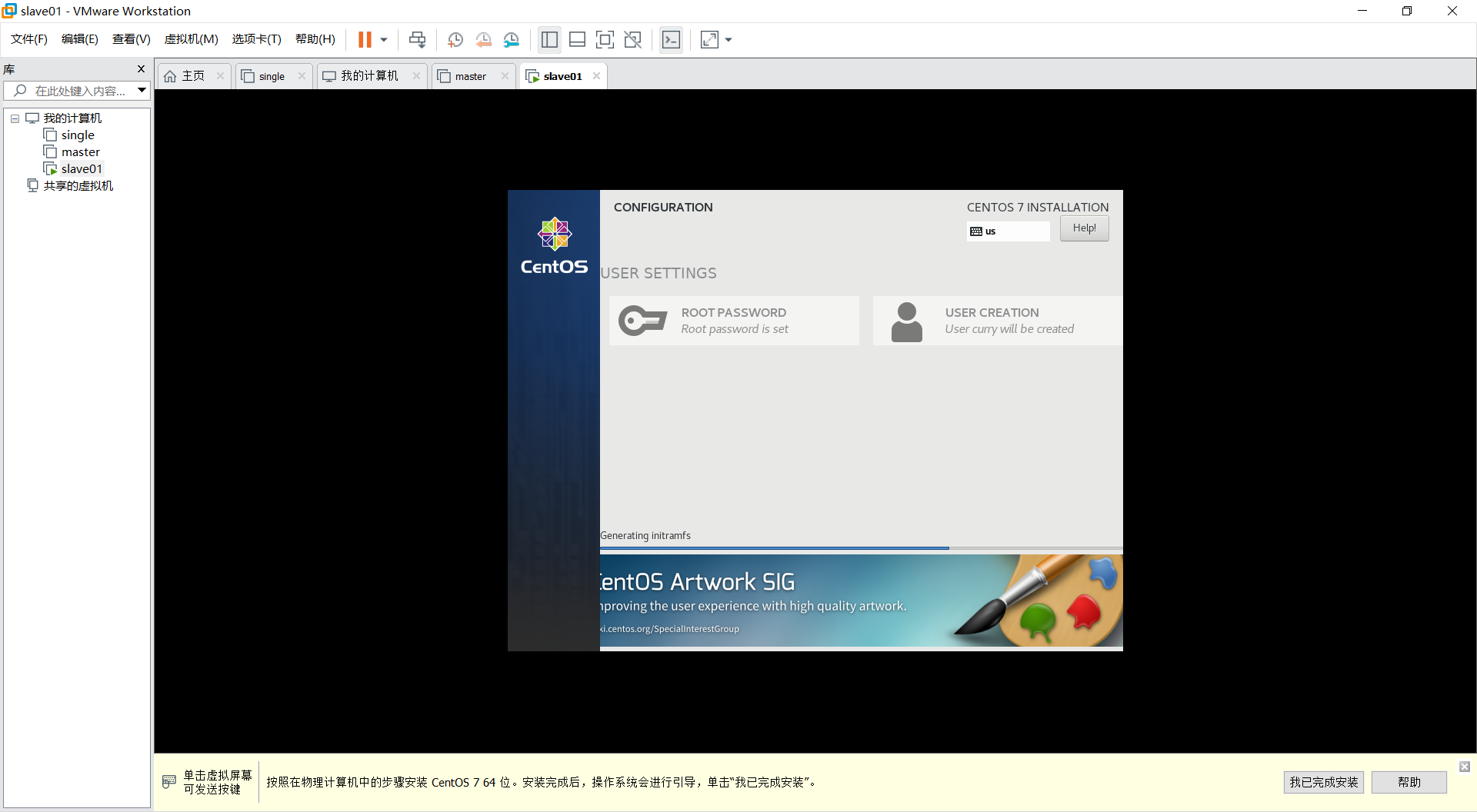Close the library panel

pyautogui.click(x=141, y=69)
